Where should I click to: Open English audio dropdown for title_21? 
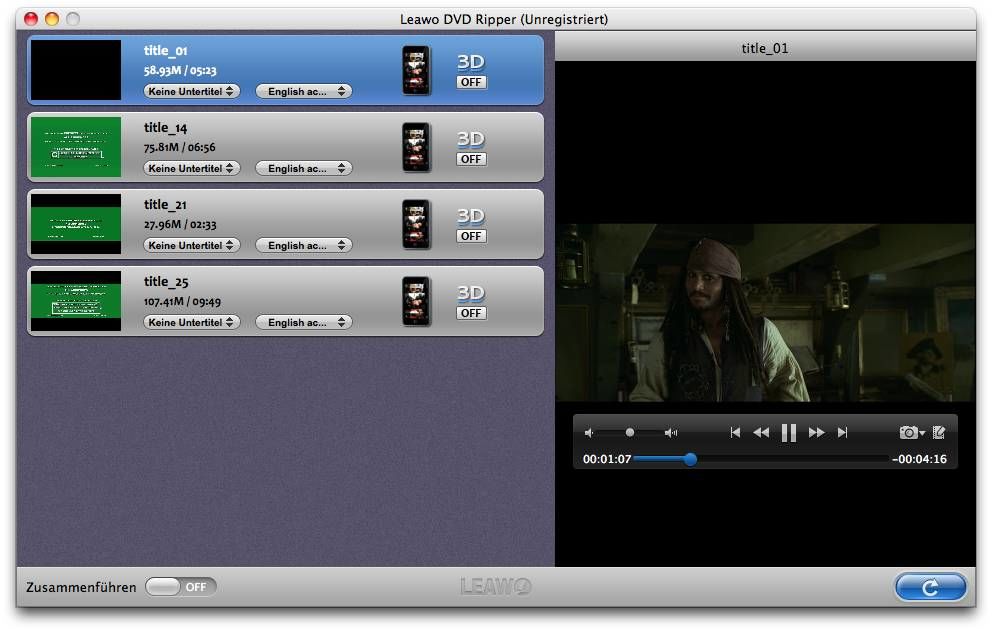[x=304, y=246]
